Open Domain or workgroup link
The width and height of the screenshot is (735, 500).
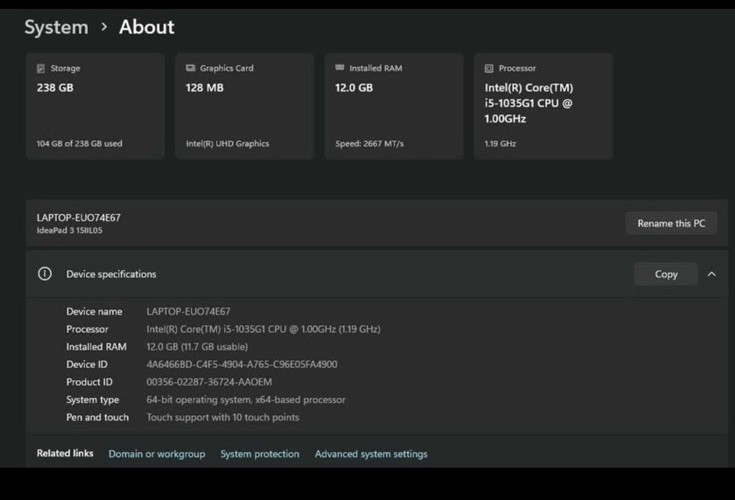point(157,454)
